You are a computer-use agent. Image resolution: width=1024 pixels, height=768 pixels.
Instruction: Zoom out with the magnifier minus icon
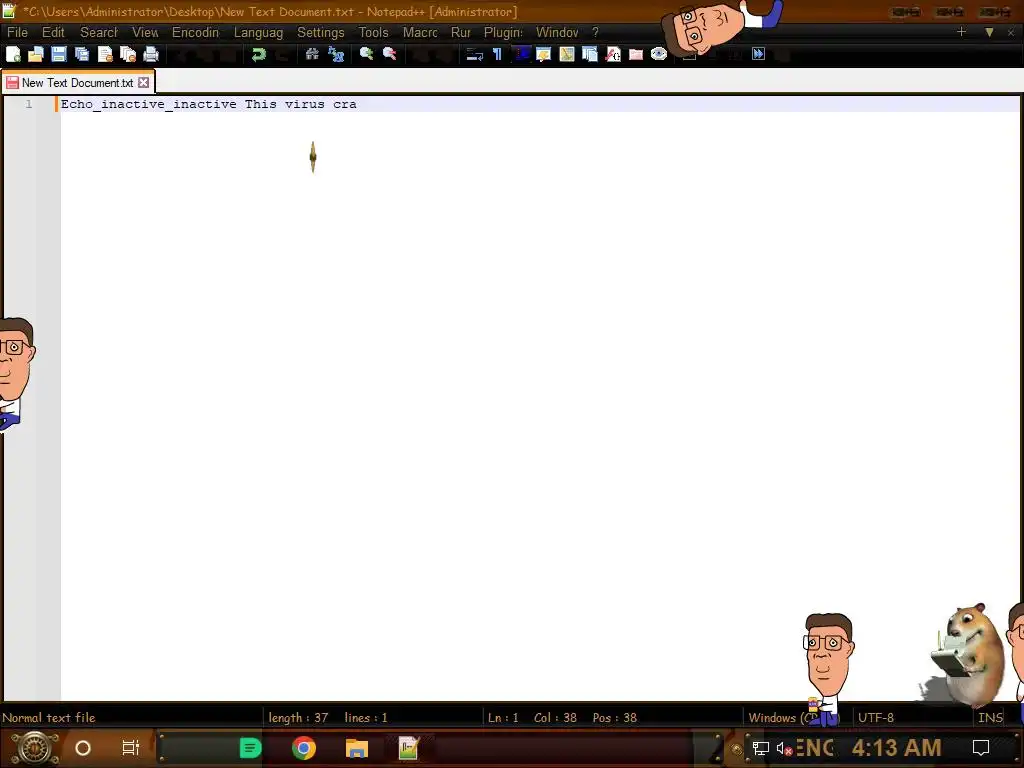(390, 55)
